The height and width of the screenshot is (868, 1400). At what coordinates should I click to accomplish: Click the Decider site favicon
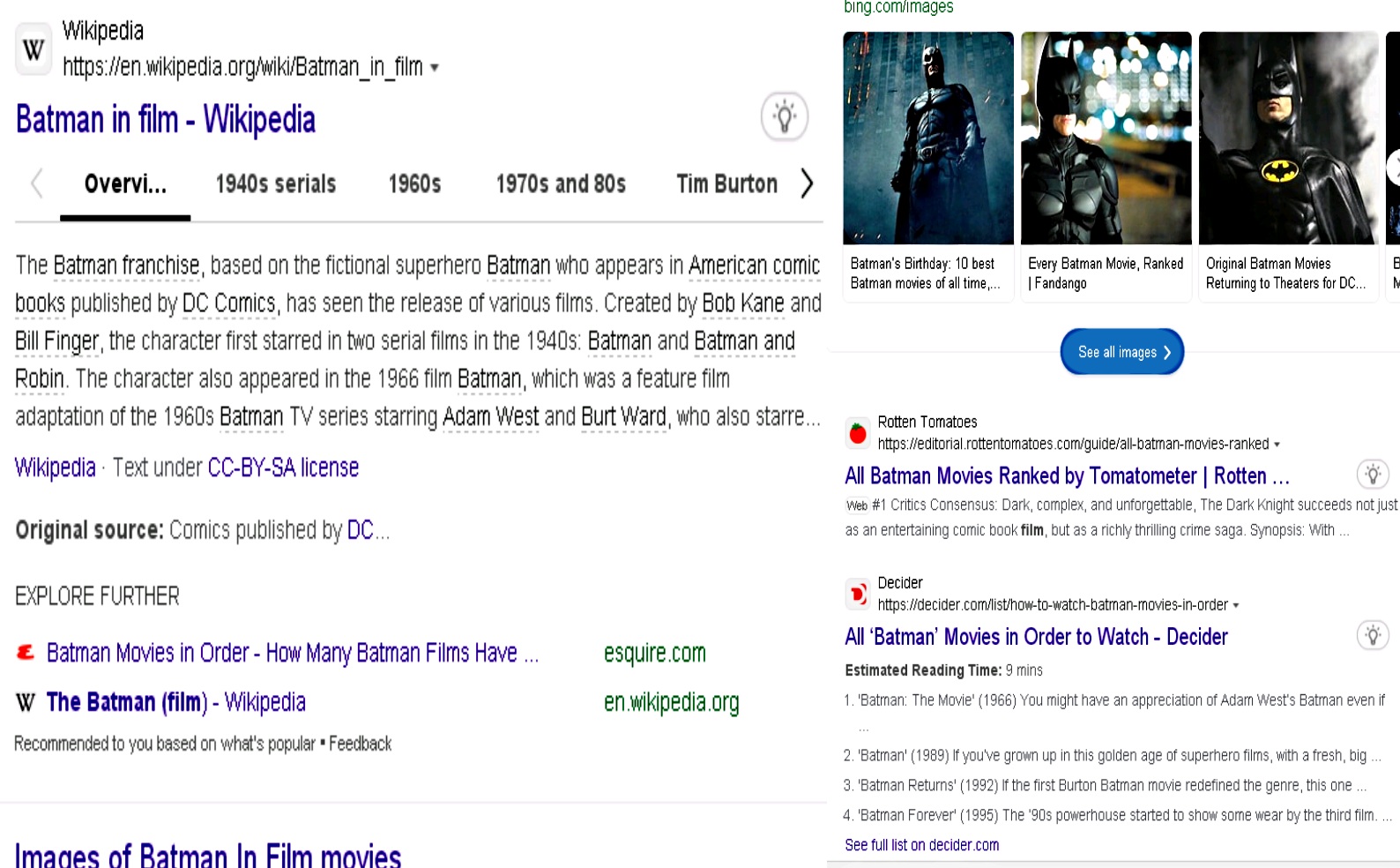[857, 594]
